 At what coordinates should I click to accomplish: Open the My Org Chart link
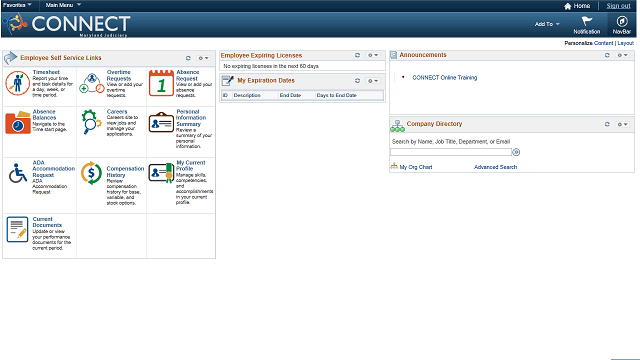click(416, 167)
